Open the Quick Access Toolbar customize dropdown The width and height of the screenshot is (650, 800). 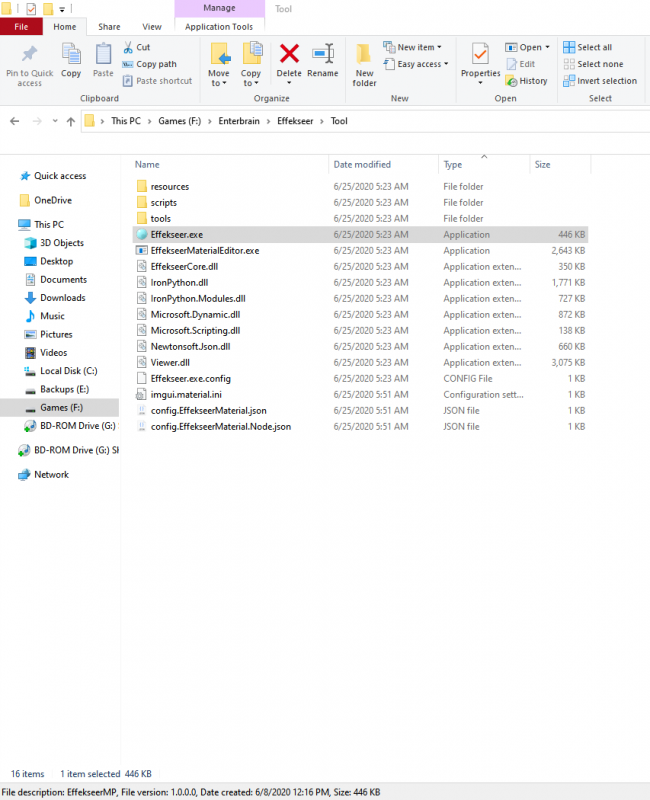click(62, 9)
